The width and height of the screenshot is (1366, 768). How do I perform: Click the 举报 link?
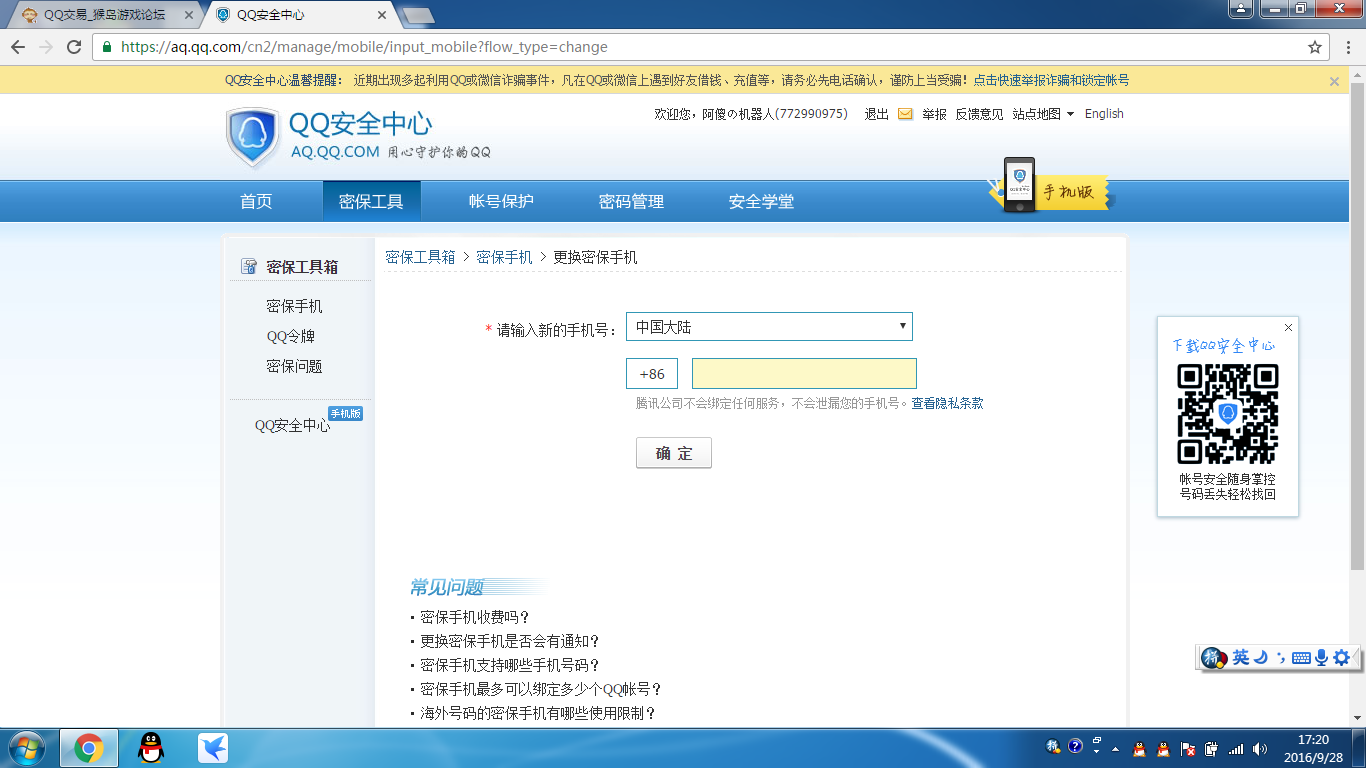pyautogui.click(x=934, y=114)
